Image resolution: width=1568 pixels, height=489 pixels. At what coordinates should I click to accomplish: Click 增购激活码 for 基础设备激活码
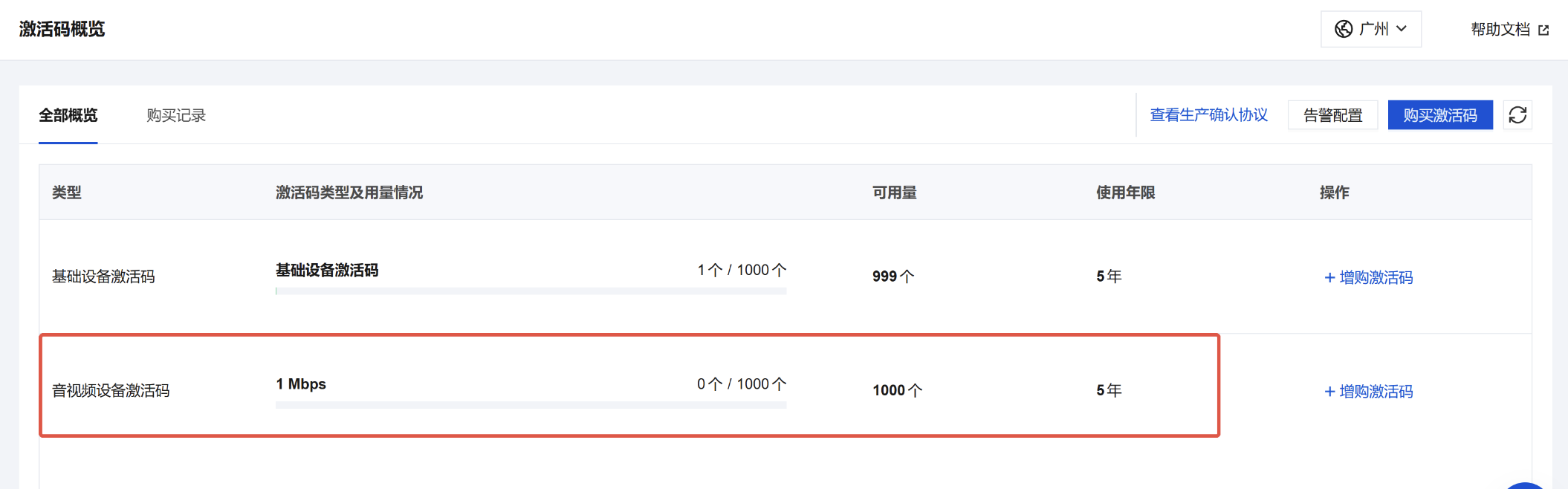coord(1376,278)
